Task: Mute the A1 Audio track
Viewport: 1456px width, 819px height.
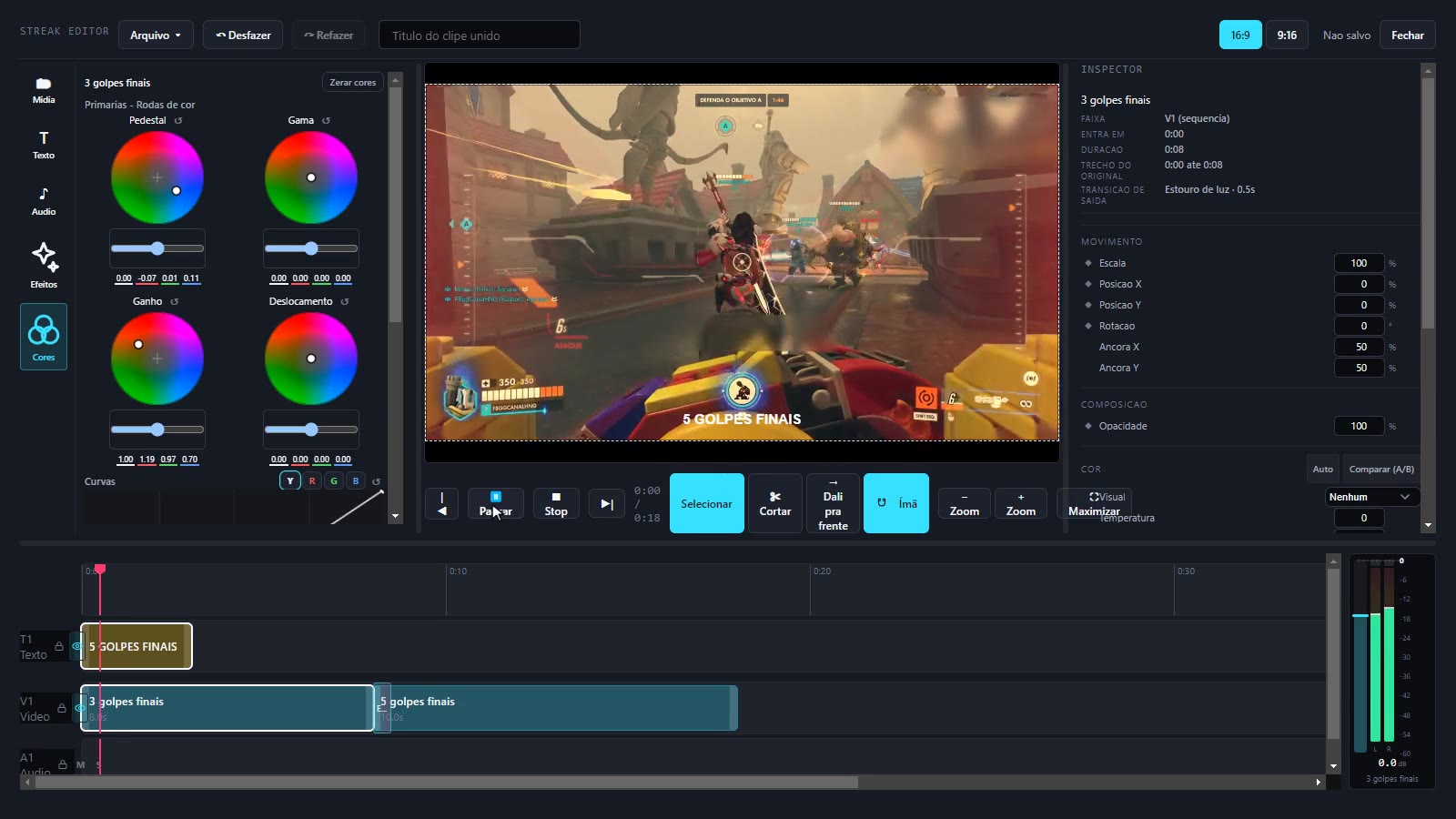Action: click(80, 764)
